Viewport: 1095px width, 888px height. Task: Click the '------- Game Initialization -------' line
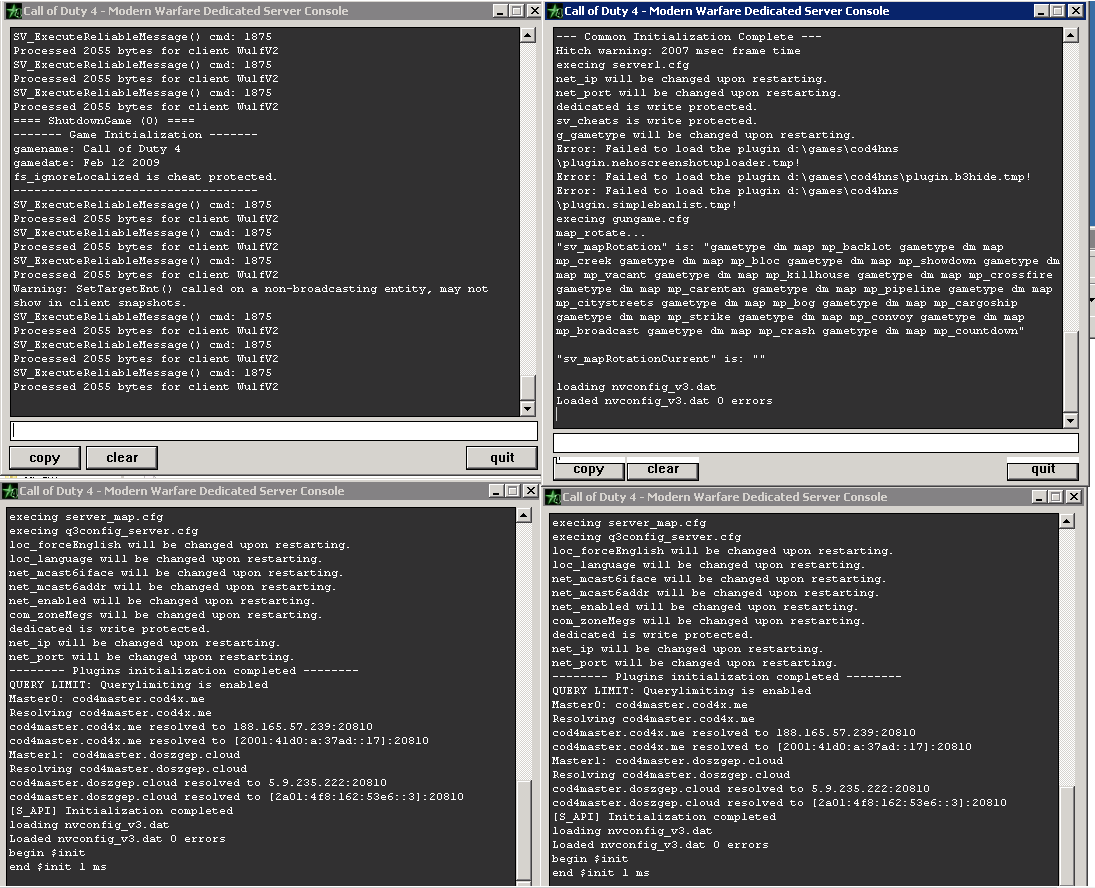point(135,135)
